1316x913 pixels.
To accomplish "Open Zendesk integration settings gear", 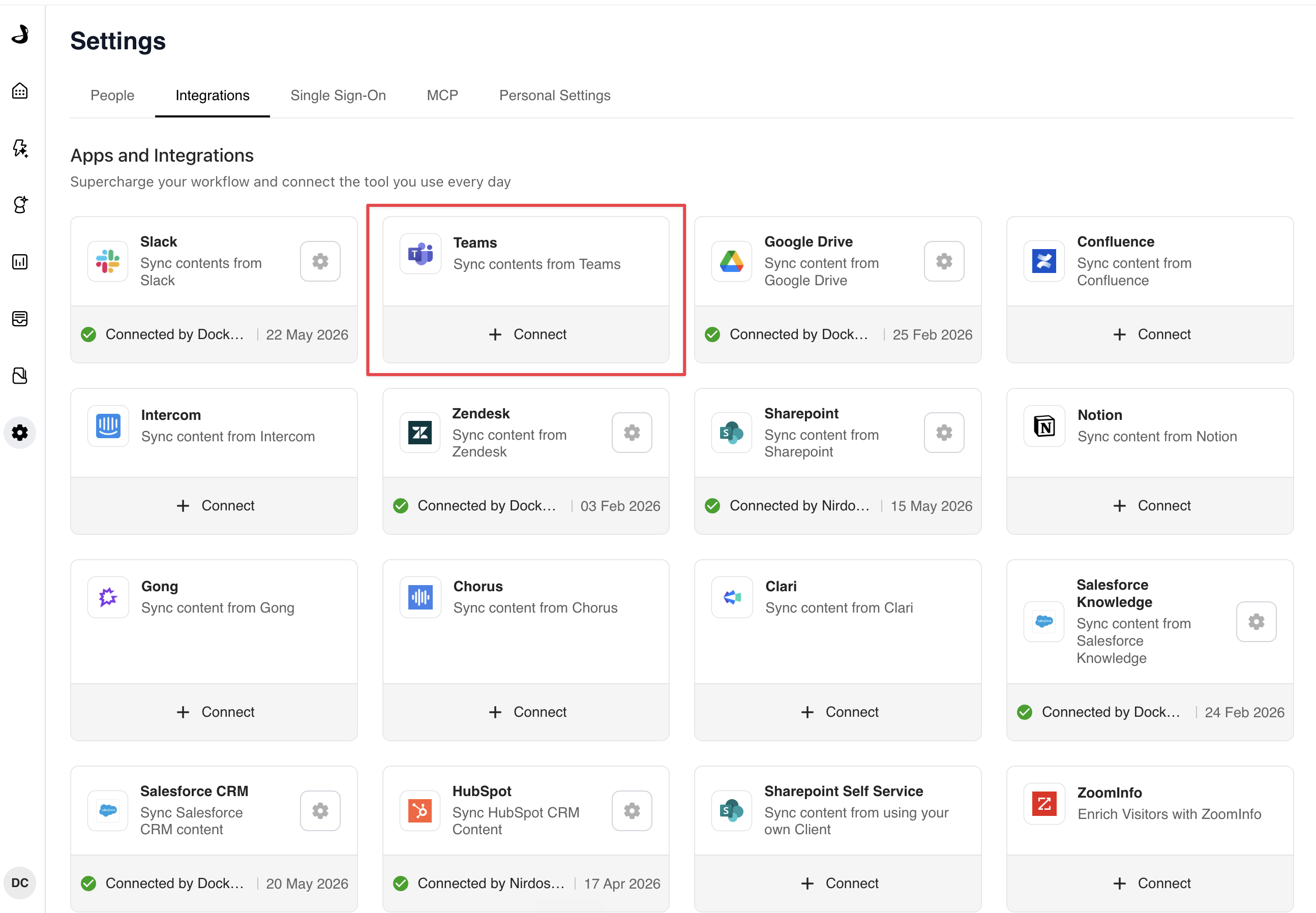I will tap(632, 433).
